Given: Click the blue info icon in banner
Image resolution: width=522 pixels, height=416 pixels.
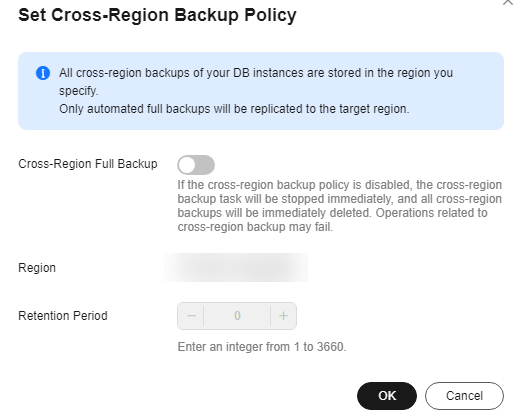Looking at the screenshot, I should click(43, 73).
